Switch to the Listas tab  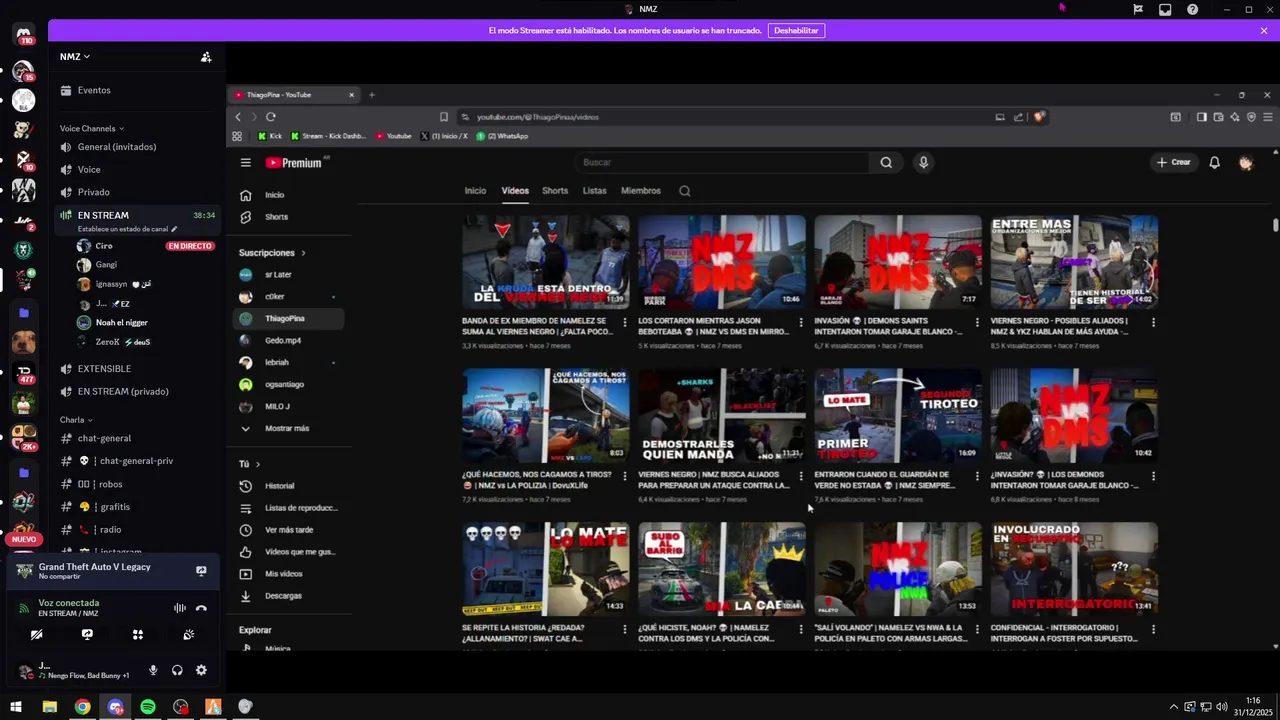(595, 191)
